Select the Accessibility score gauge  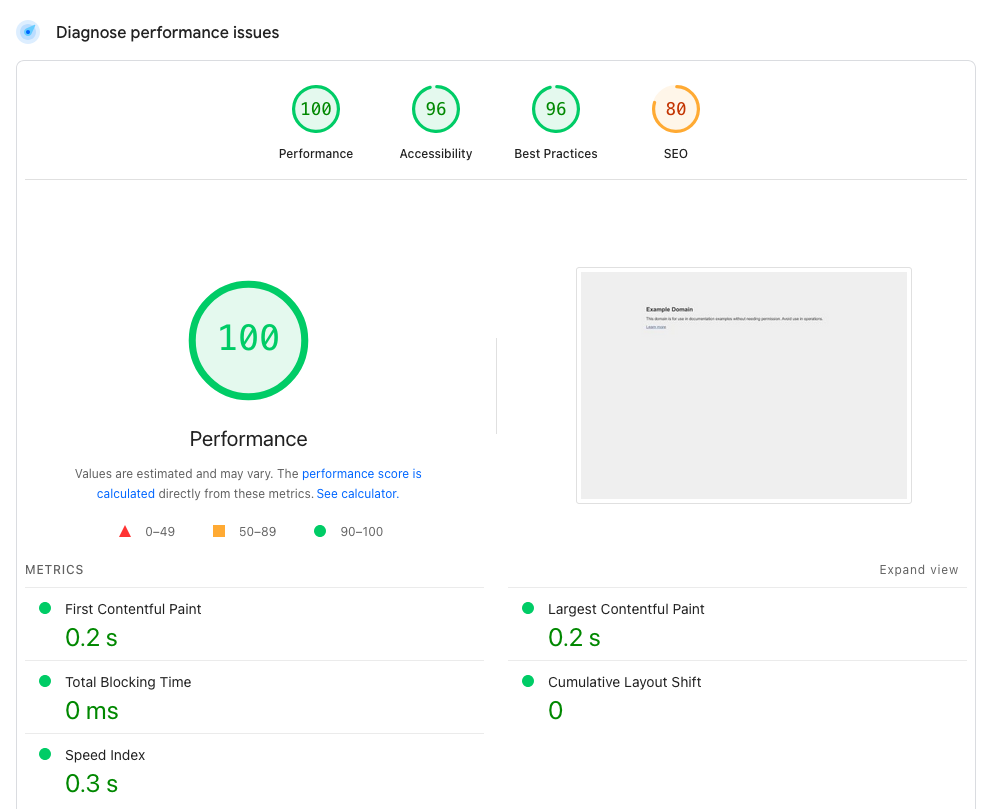pyautogui.click(x=436, y=109)
